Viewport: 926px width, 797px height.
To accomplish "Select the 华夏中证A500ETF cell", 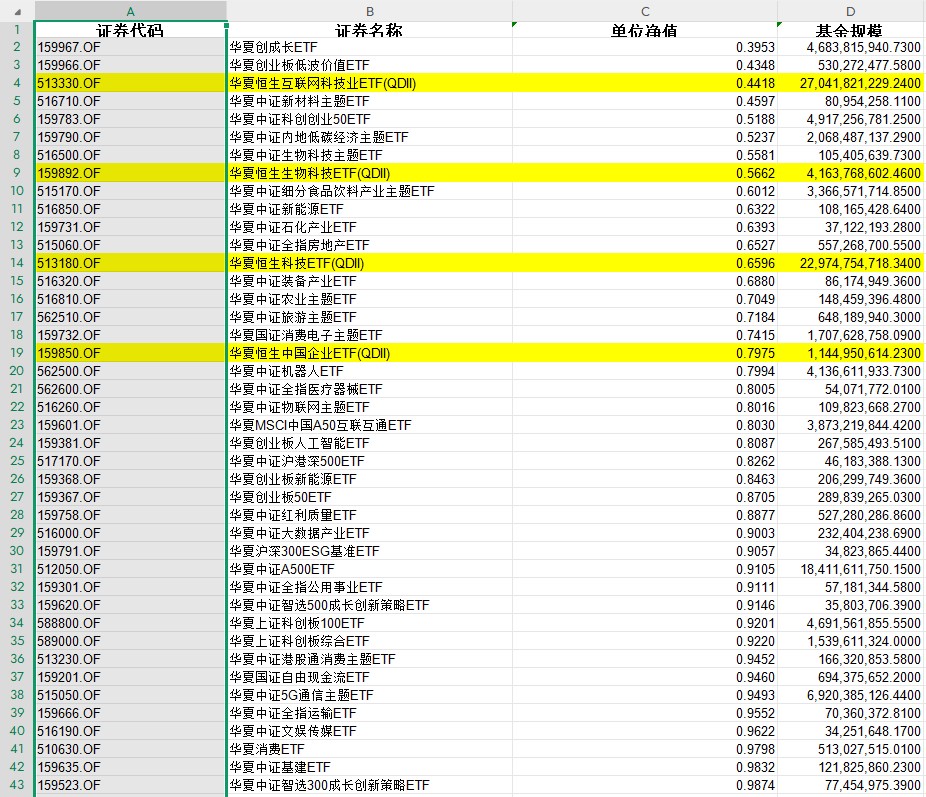I will [370, 569].
